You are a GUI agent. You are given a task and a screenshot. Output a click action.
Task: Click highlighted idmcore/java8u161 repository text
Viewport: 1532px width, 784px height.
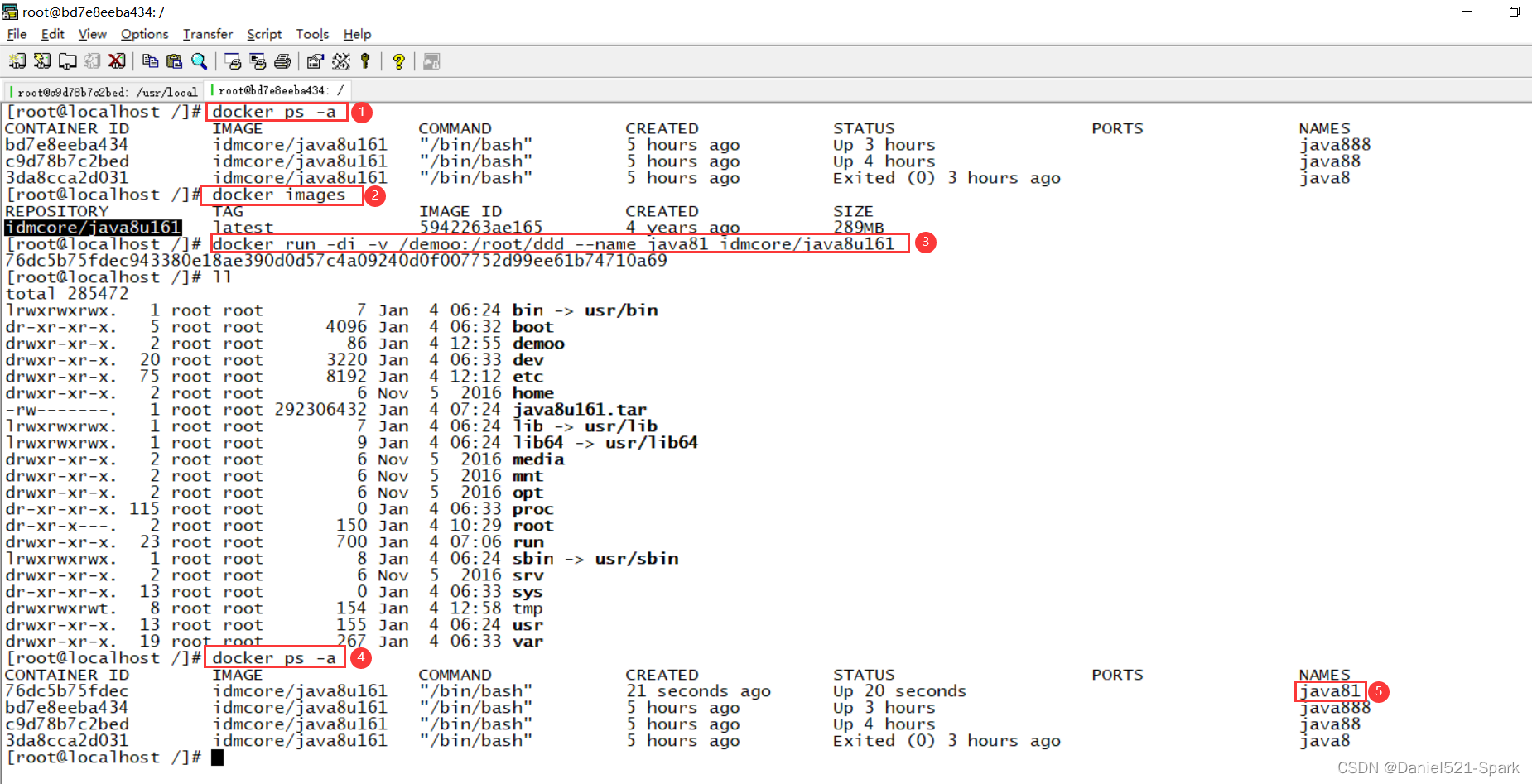93,228
